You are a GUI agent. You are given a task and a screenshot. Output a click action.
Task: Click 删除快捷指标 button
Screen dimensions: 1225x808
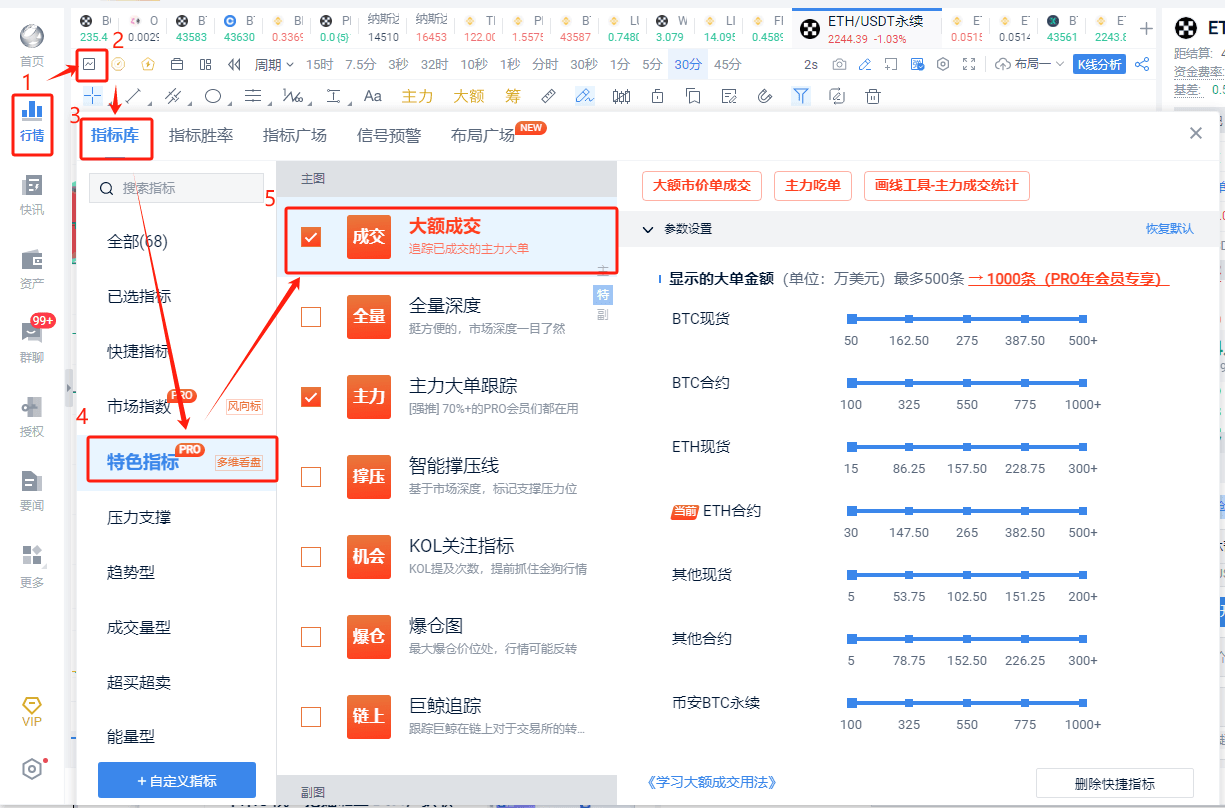coord(1115,783)
